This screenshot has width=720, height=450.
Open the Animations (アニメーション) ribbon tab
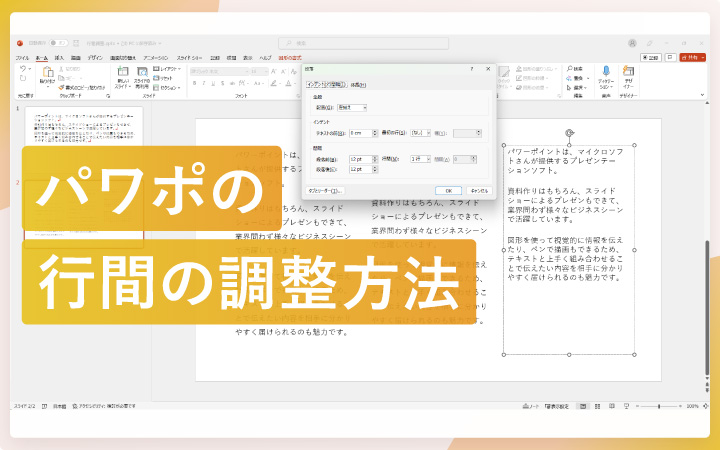point(156,58)
